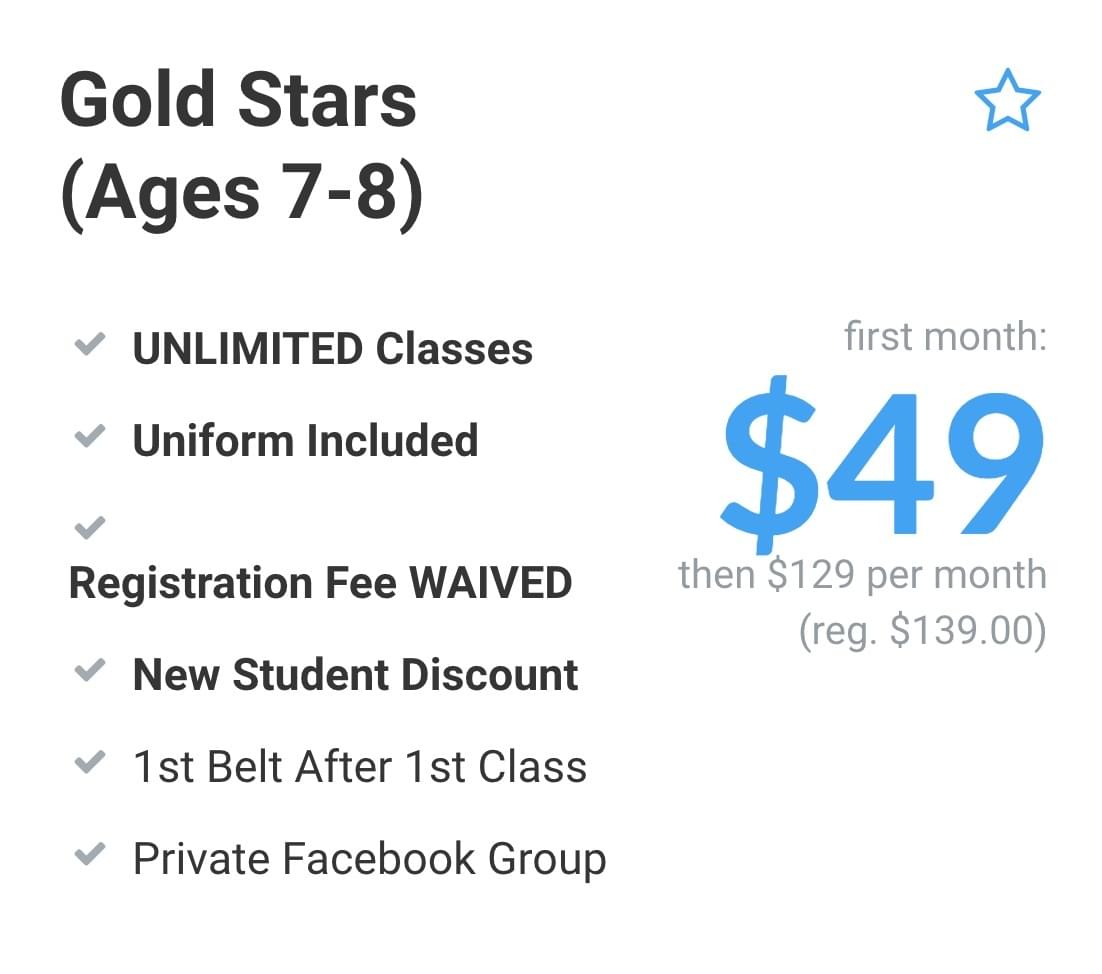Image resolution: width=1102 pixels, height=974 pixels.
Task: Click the blue star favorite icon
Action: coord(1007,100)
